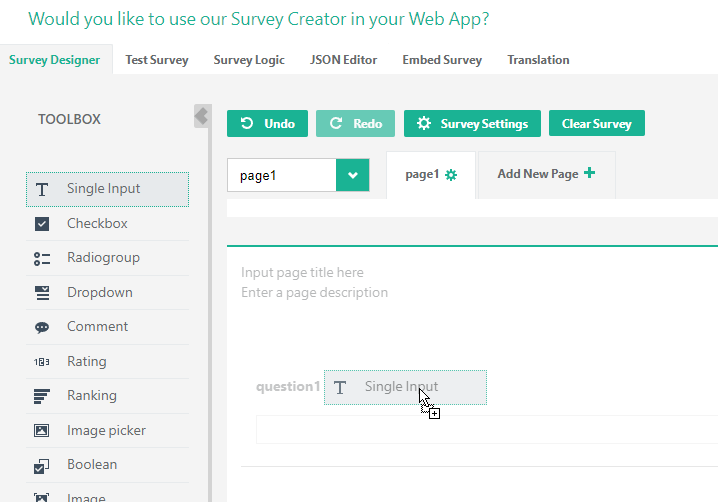Click the Image picker toolbox icon
718x502 pixels.
[42, 431]
